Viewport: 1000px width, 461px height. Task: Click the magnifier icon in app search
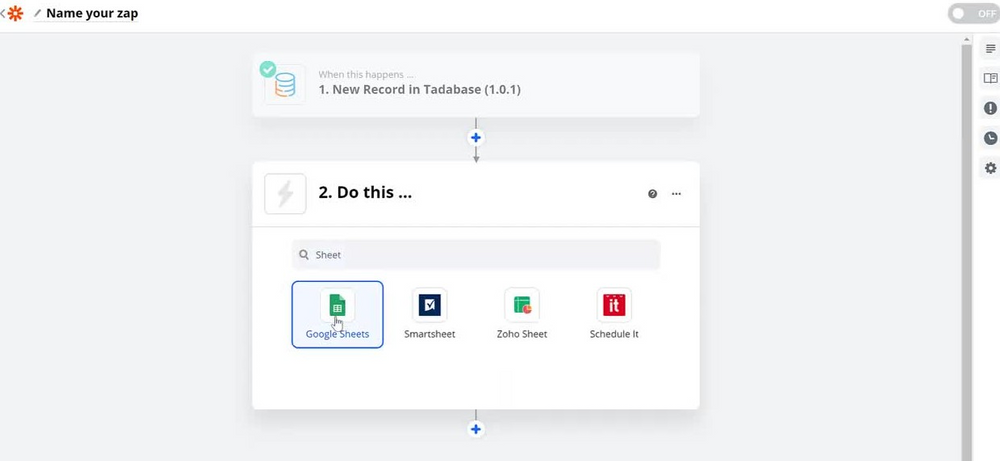click(x=304, y=255)
